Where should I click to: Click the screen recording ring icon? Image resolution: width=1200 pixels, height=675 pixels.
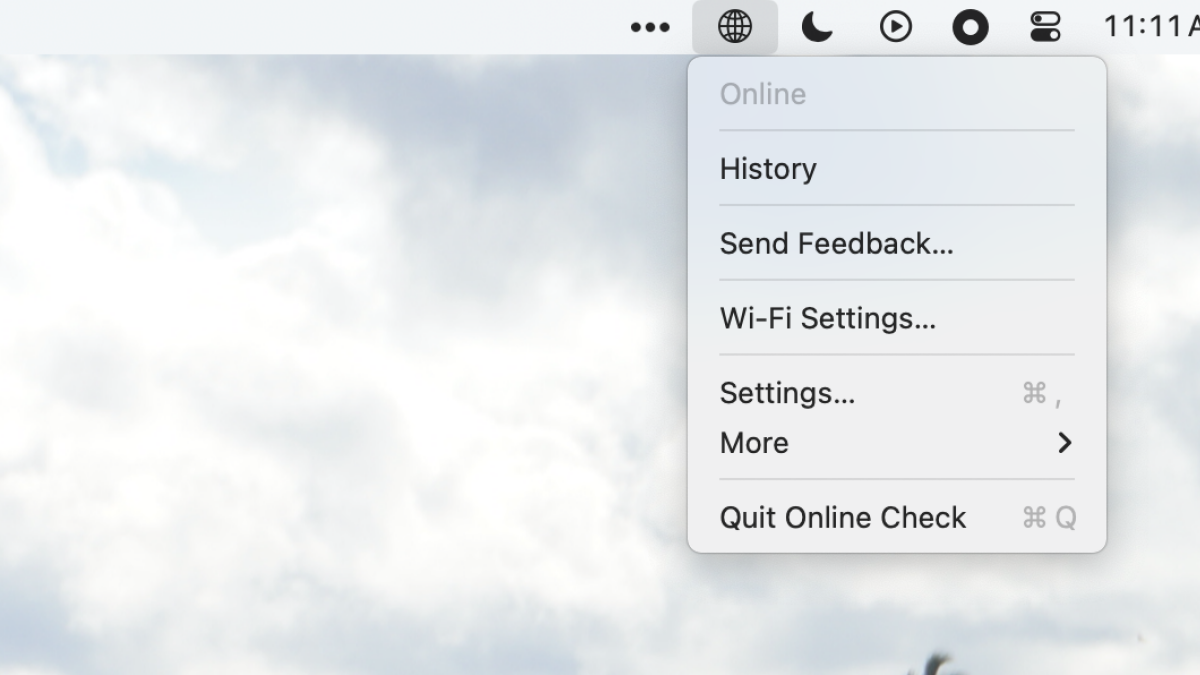pos(970,27)
